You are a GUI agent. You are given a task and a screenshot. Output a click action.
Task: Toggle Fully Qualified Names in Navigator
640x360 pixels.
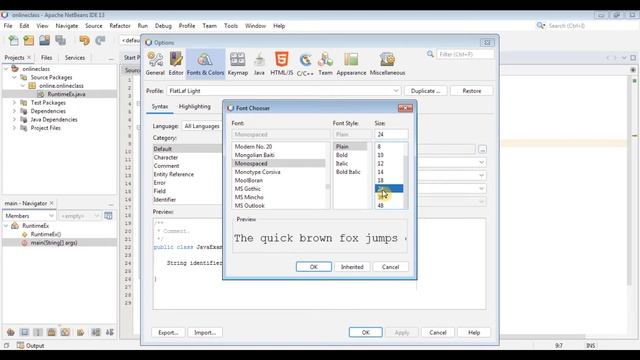[x=80, y=332]
